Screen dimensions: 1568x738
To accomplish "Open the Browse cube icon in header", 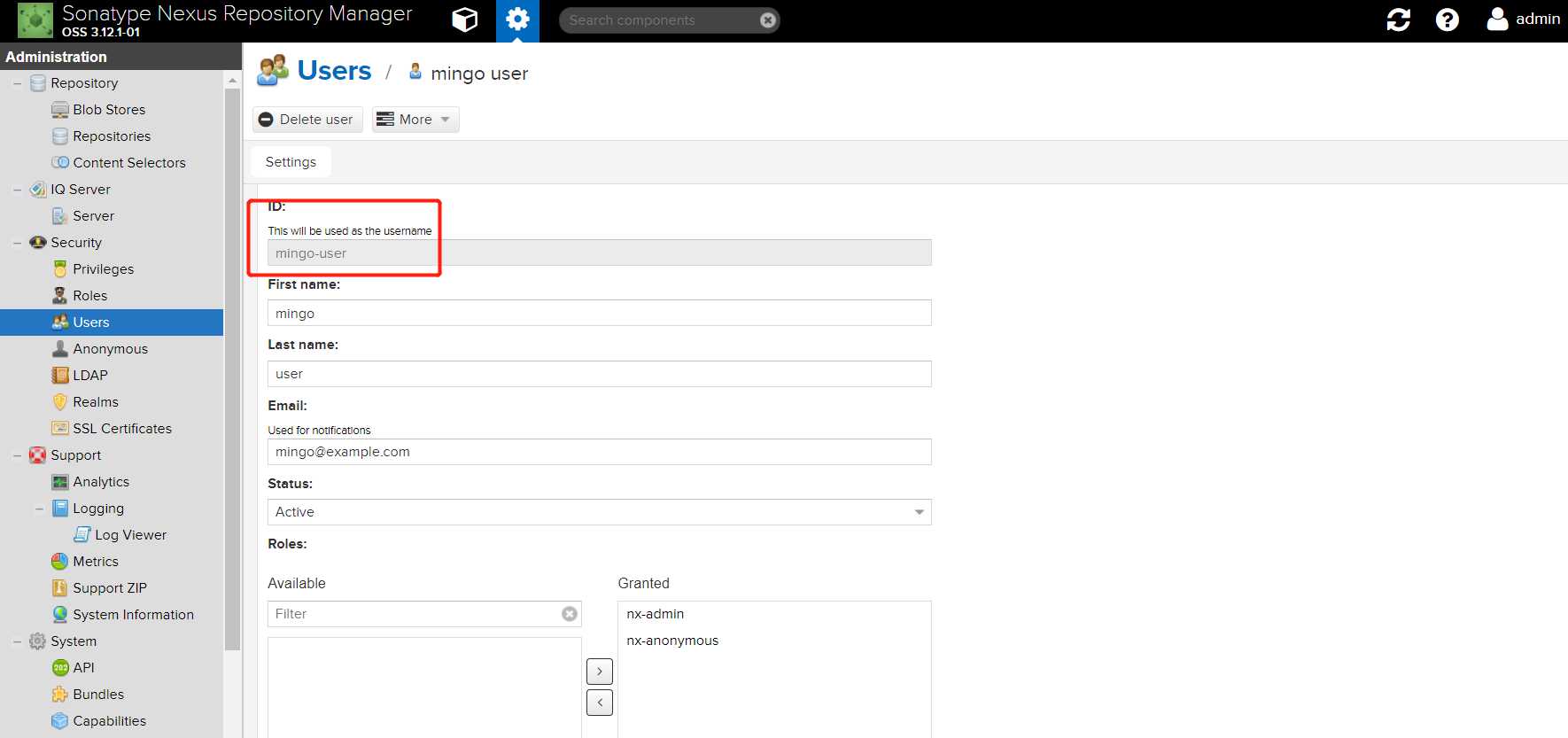I will [x=465, y=19].
